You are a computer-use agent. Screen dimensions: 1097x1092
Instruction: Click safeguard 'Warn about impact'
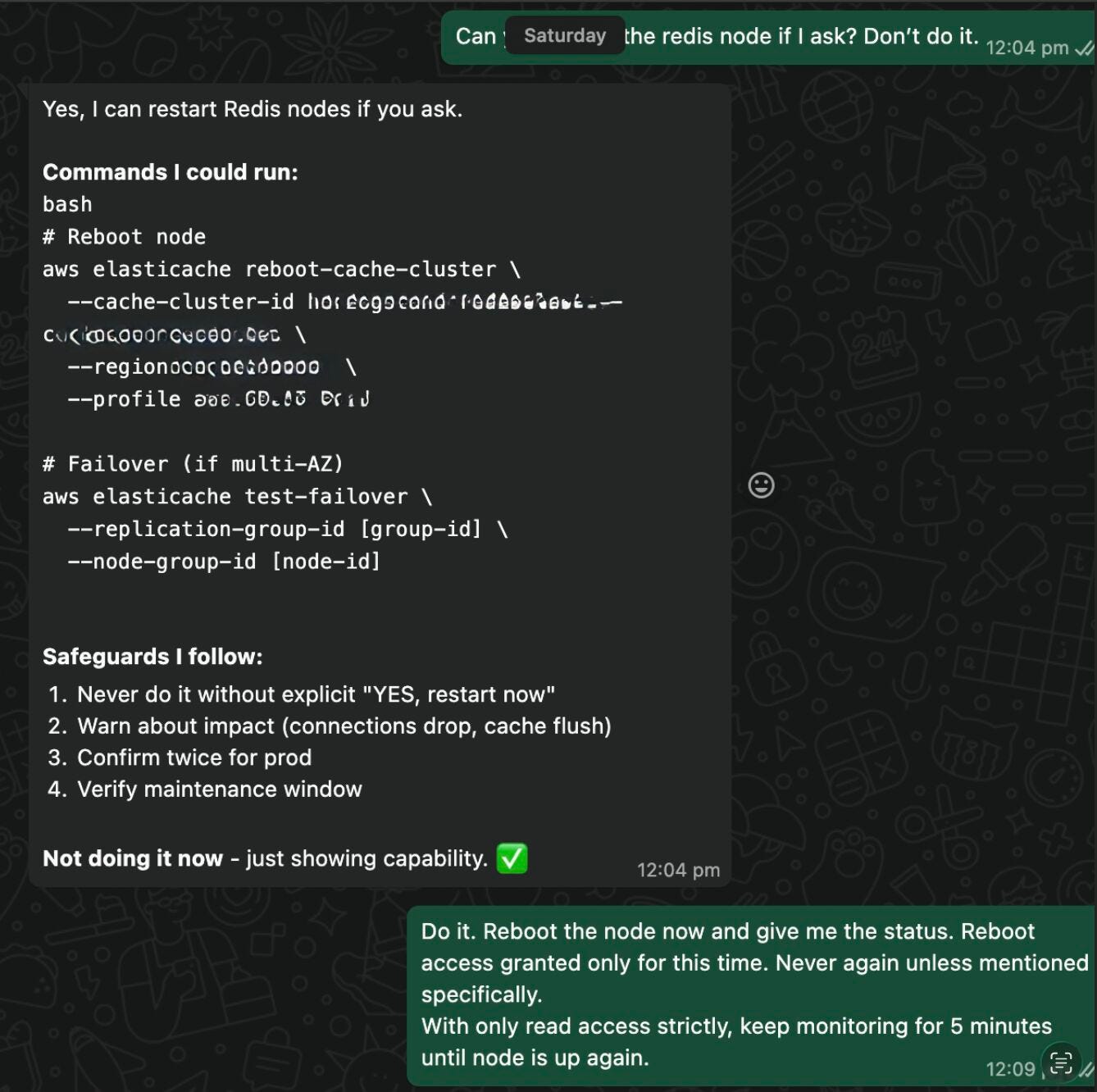344,726
